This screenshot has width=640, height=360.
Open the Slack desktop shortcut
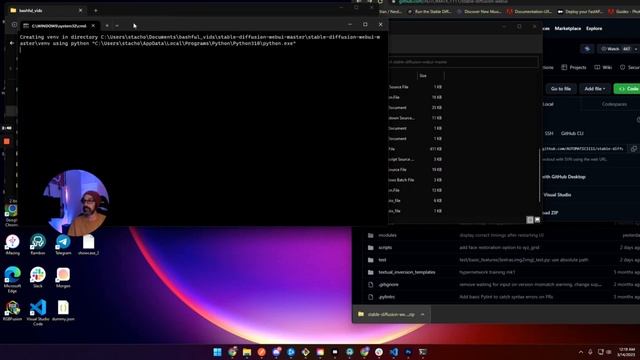pos(38,278)
